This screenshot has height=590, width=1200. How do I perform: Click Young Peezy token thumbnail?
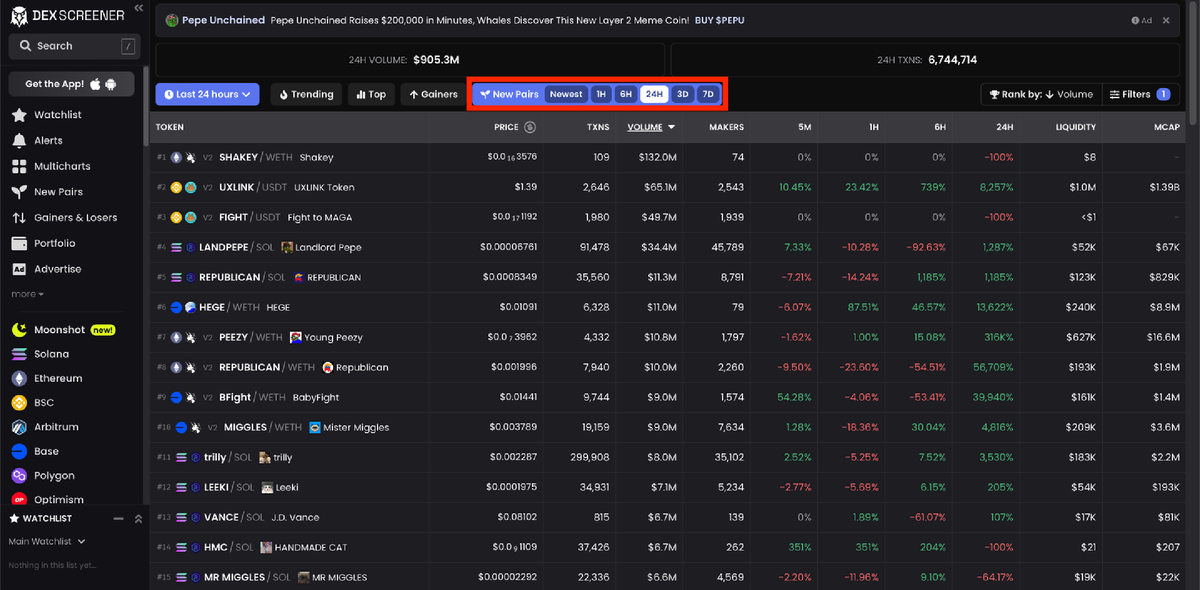point(295,337)
